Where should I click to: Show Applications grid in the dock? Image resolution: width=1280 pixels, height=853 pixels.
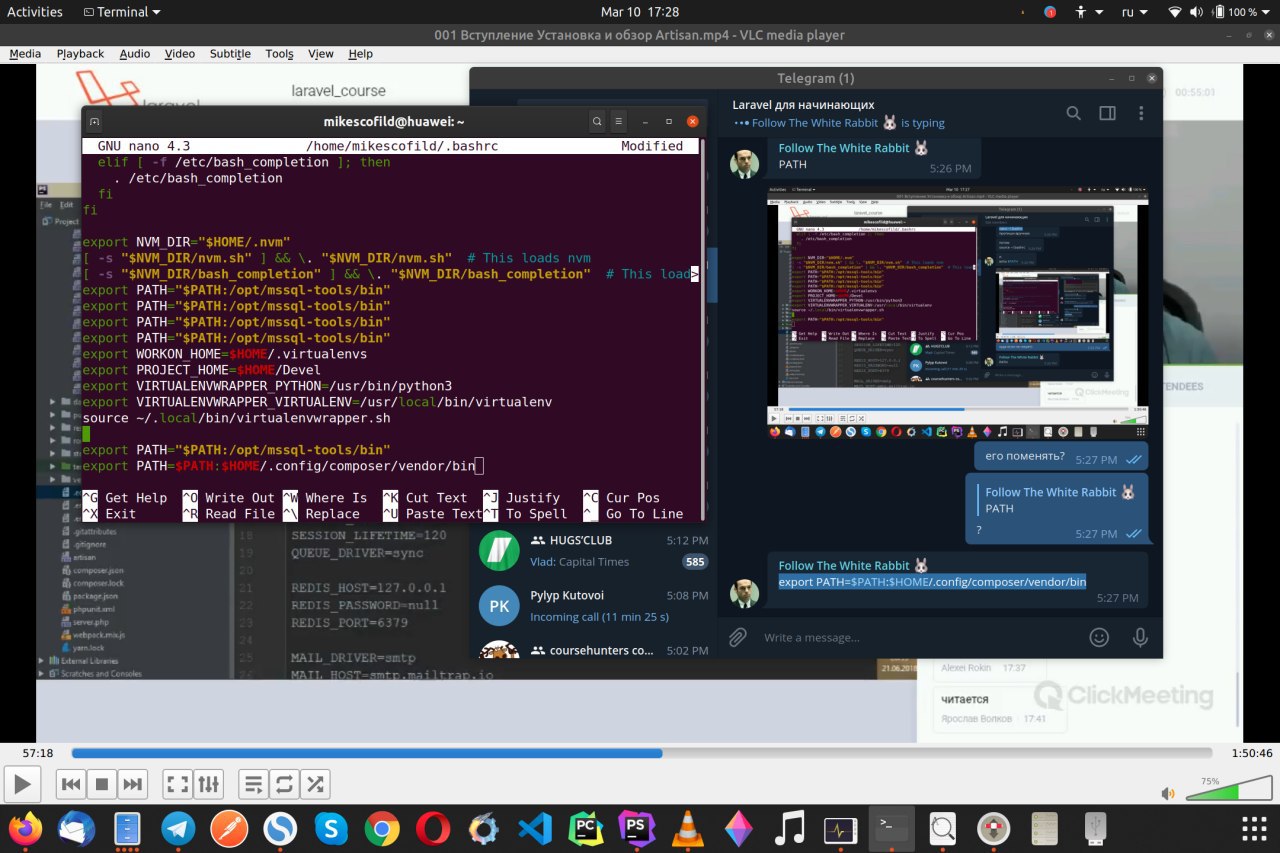[1254, 828]
